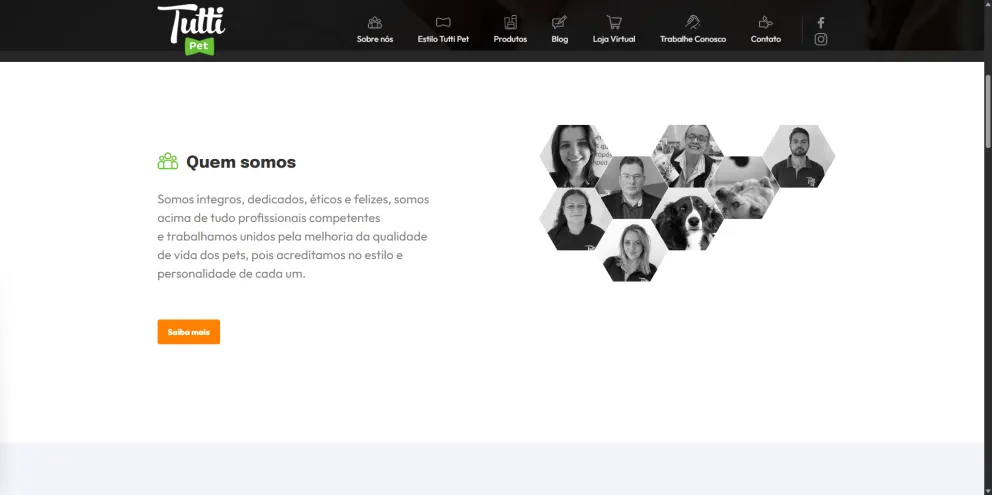This screenshot has height=495, width=992.
Task: Click the orange Saiba mais button
Action: coord(189,332)
